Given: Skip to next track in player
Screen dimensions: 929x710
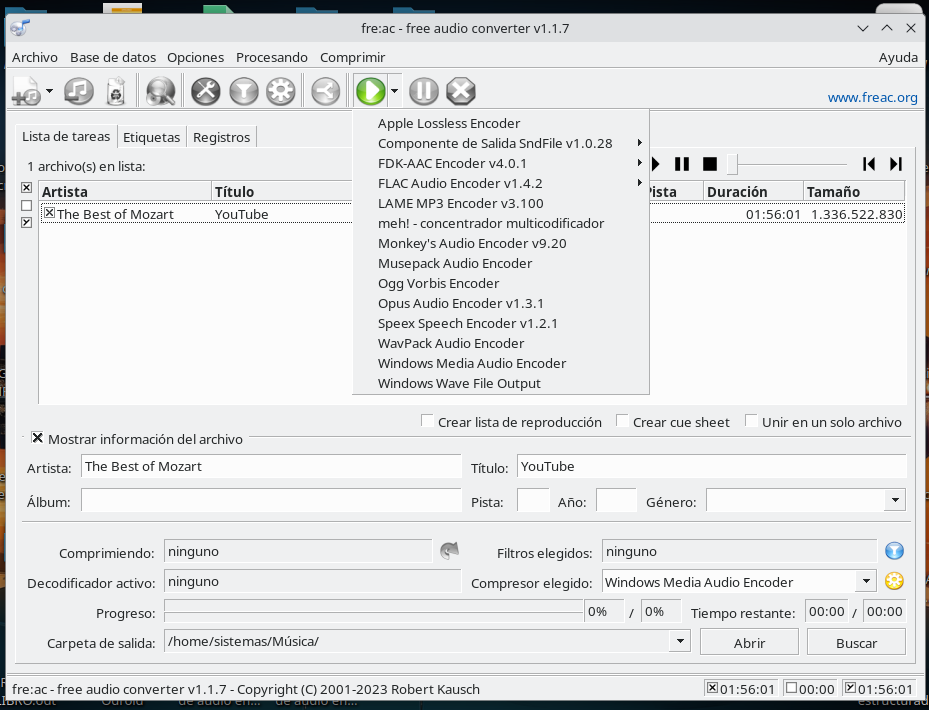Looking at the screenshot, I should [x=896, y=164].
